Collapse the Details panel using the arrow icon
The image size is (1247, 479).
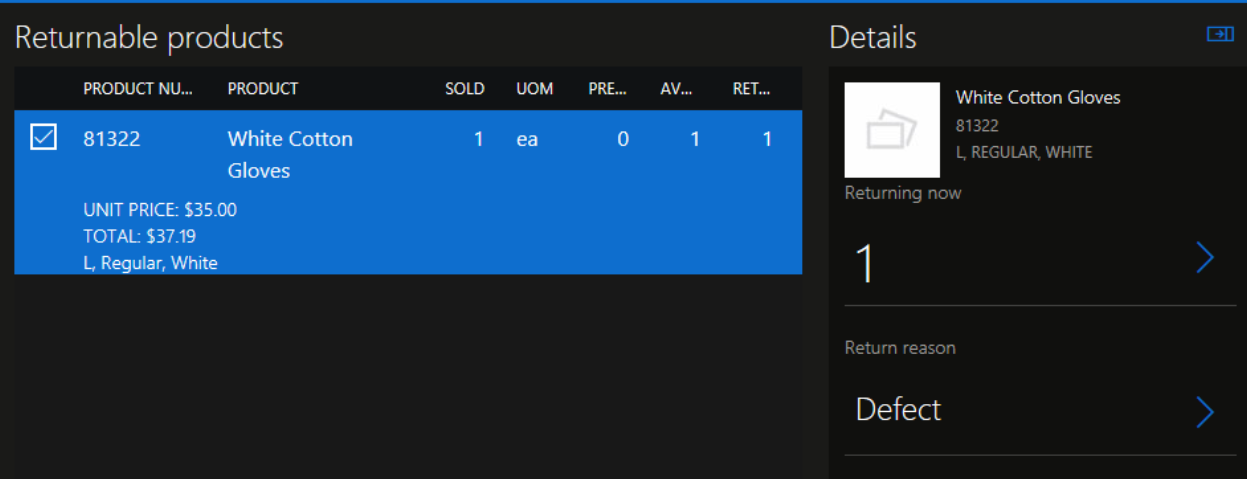pos(1220,35)
